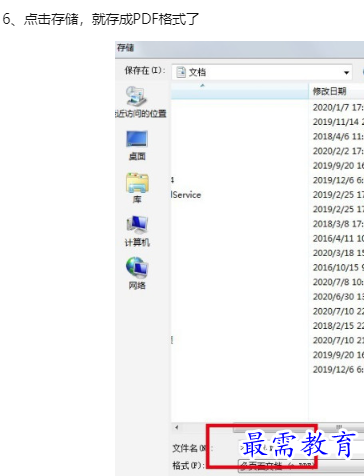Open the Network (网络) shortcut icon
This screenshot has height=476, width=364.
[137, 273]
